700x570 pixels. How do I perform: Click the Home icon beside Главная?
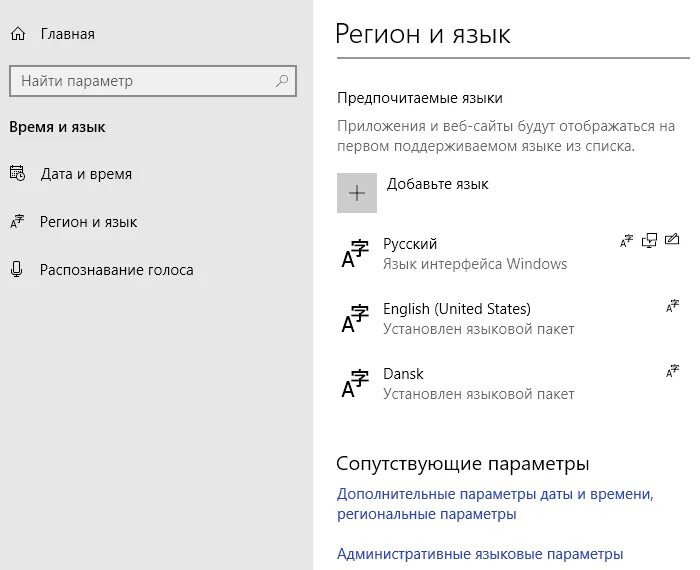18,34
